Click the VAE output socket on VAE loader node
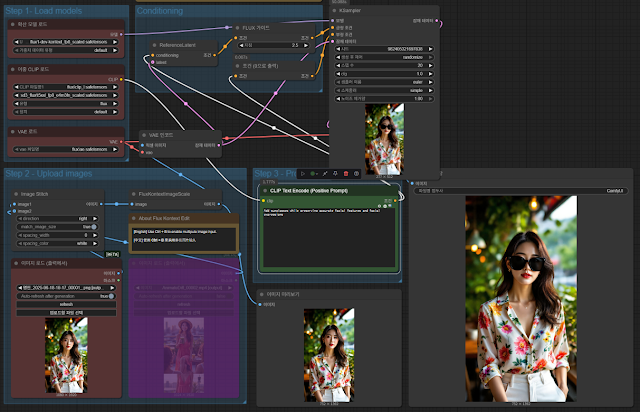The width and height of the screenshot is (640, 412). tap(121, 142)
